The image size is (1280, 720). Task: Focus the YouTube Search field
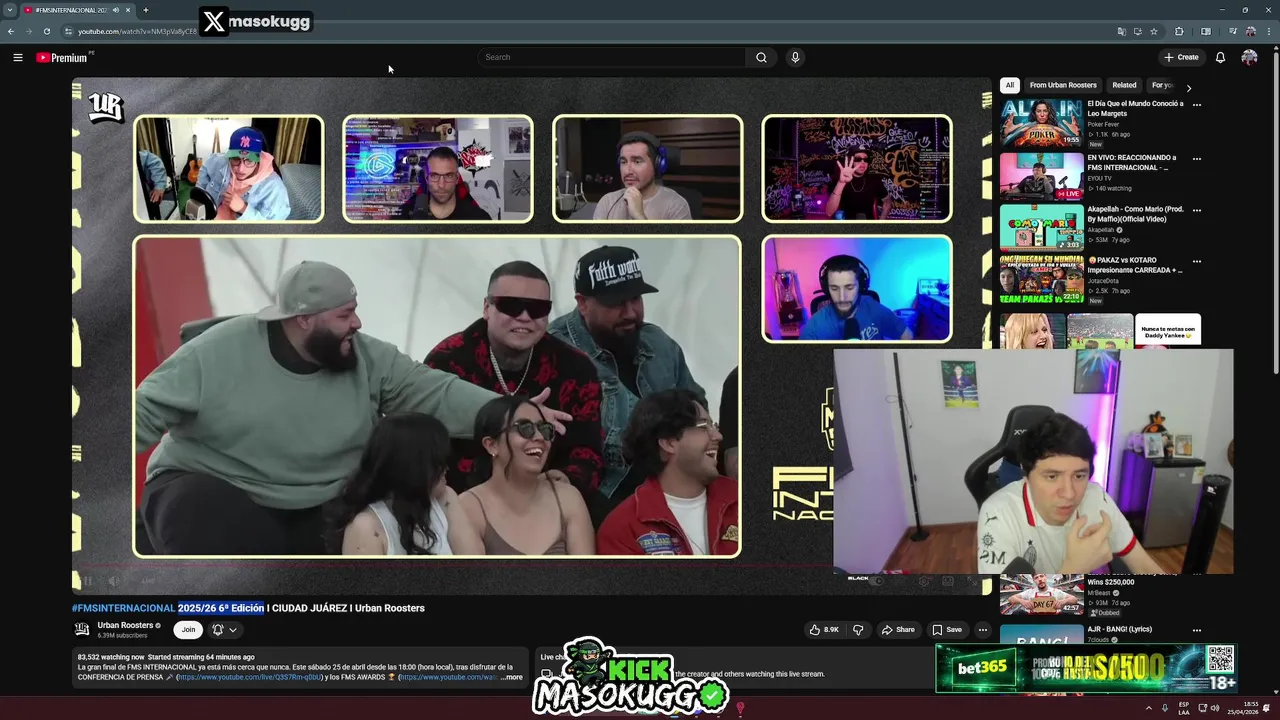pos(611,57)
